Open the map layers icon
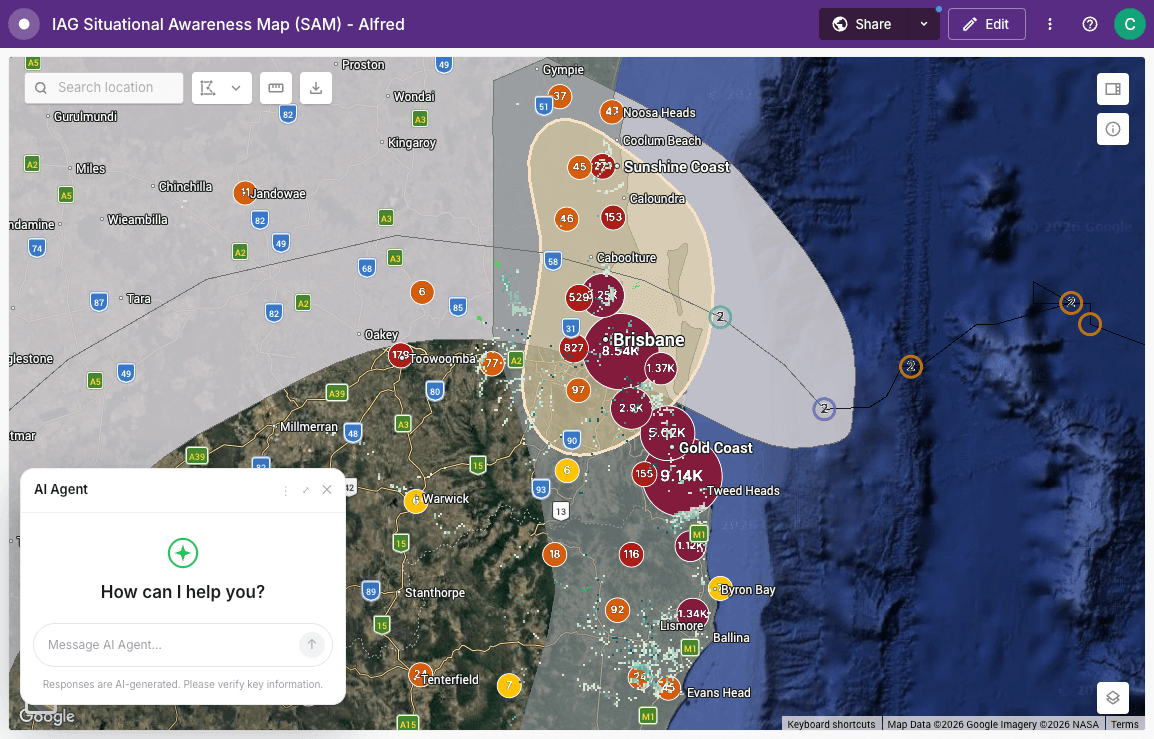This screenshot has height=739, width=1154. coord(1113,697)
